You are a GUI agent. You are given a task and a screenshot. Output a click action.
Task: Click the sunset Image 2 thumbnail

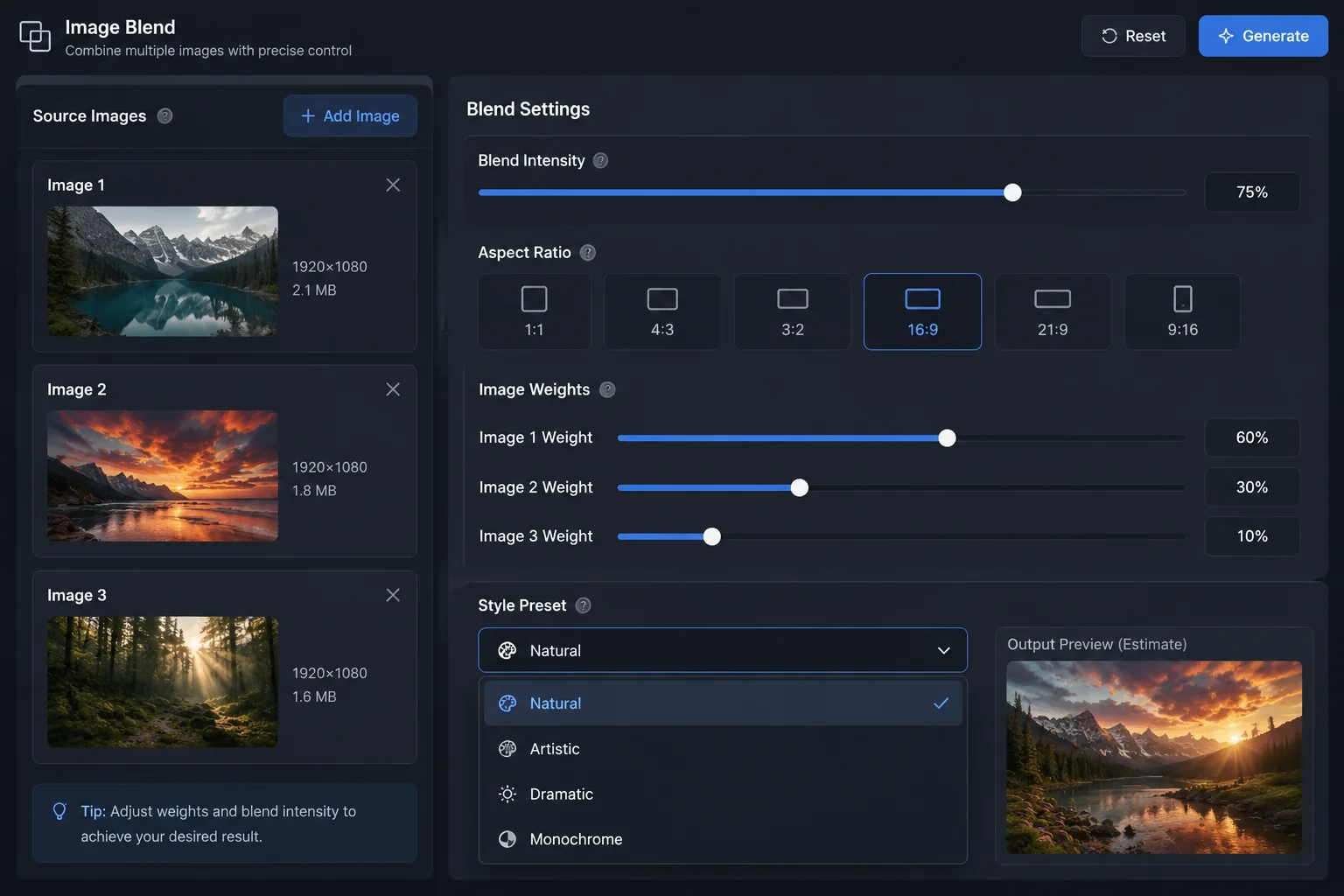point(163,476)
